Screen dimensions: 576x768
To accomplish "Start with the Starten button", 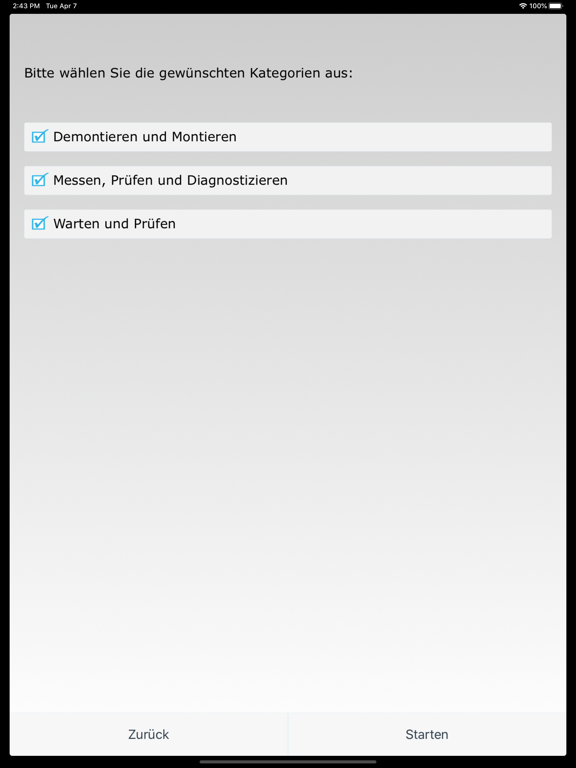I will (x=427, y=734).
